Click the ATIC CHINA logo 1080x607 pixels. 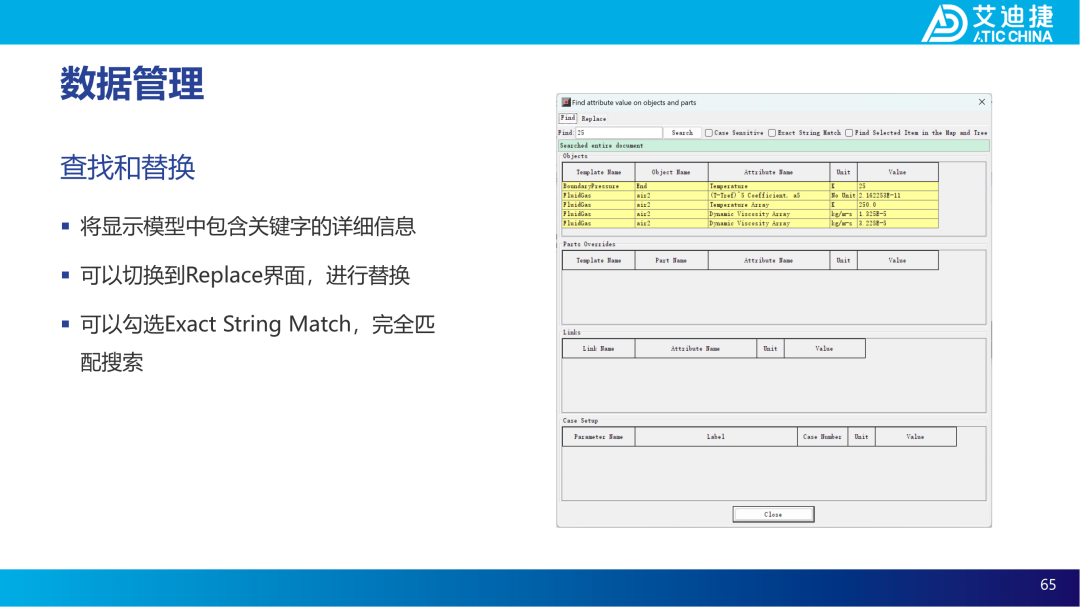(x=988, y=23)
